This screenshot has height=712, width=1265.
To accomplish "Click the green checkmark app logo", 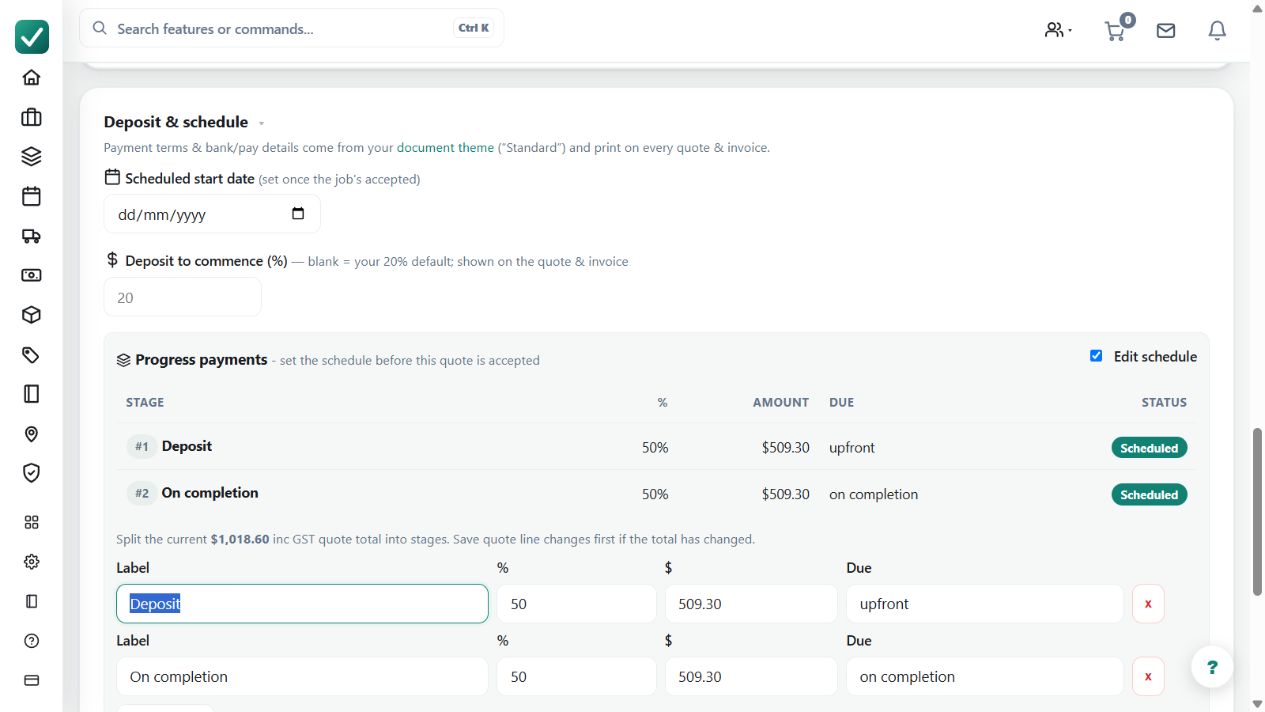I will [32, 37].
